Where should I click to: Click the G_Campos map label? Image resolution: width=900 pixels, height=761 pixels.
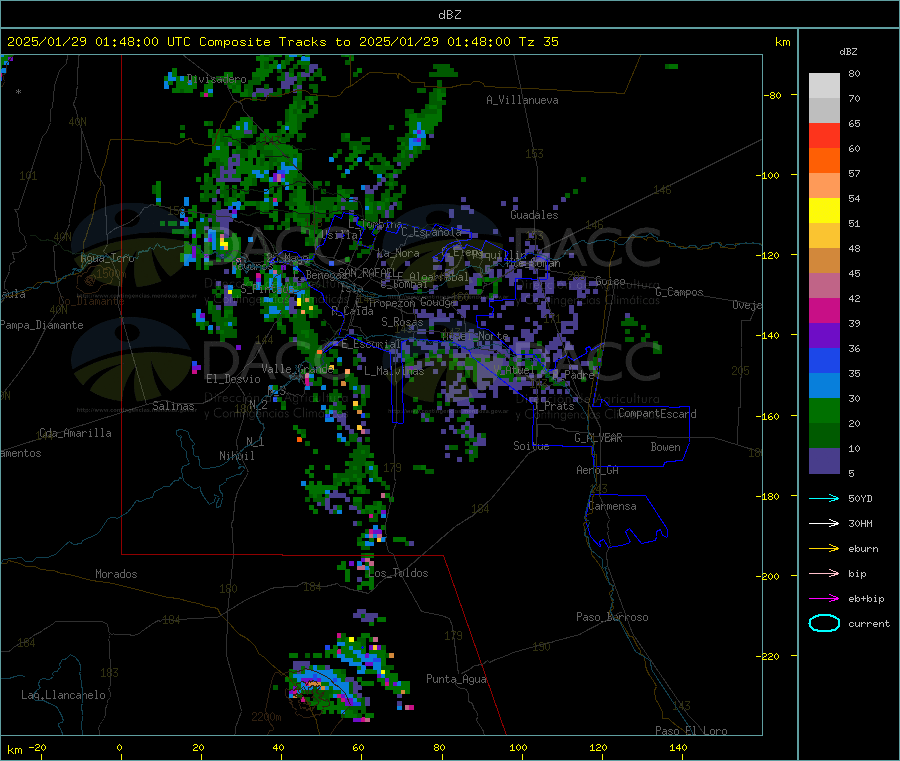tap(679, 292)
